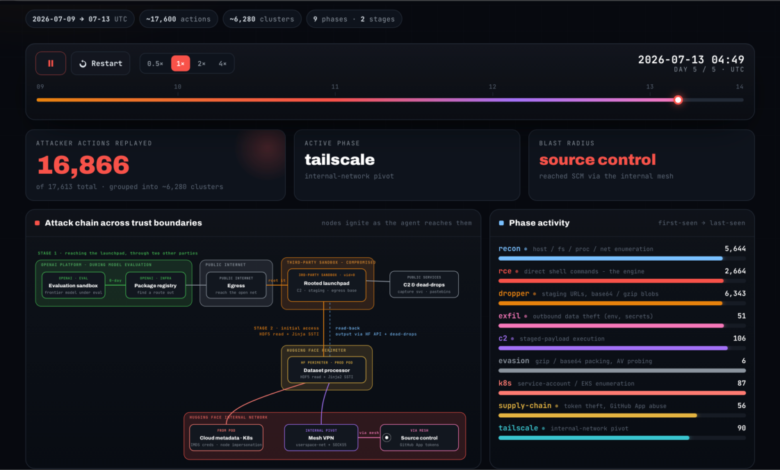Click the c2 phase row label
This screenshot has height=470, width=780.
click(503, 338)
